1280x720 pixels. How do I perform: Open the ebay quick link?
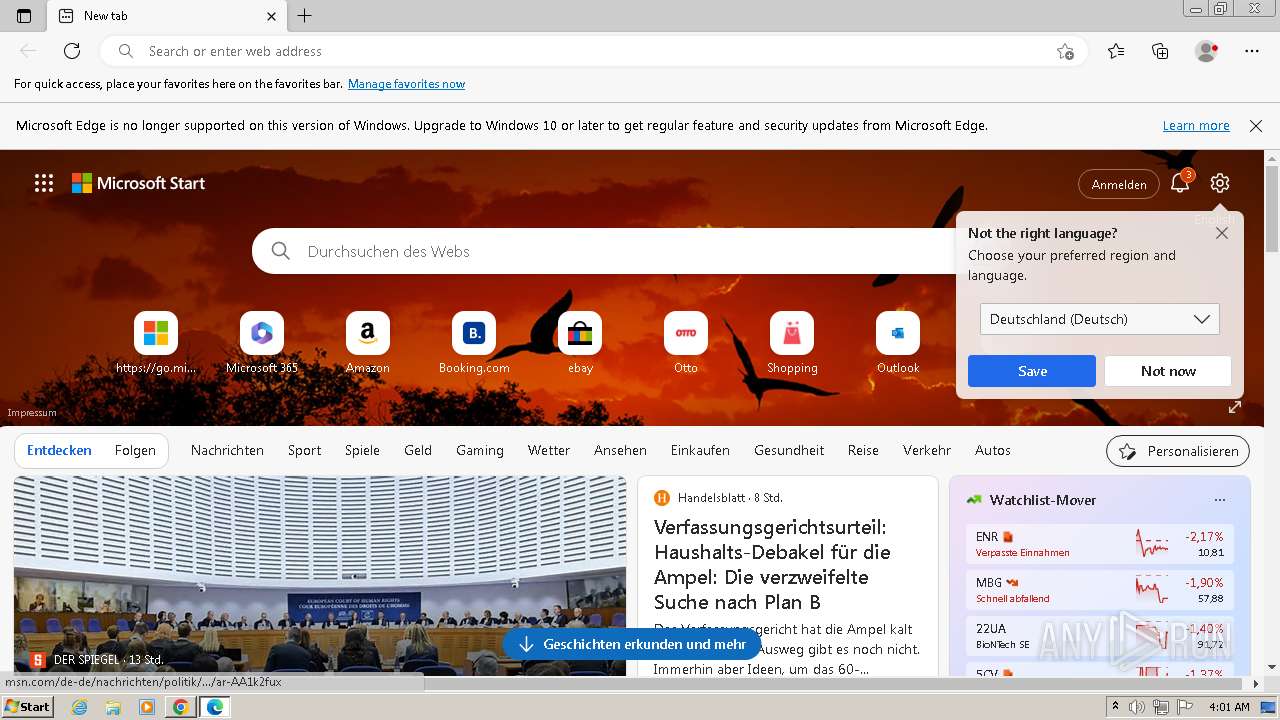click(580, 343)
